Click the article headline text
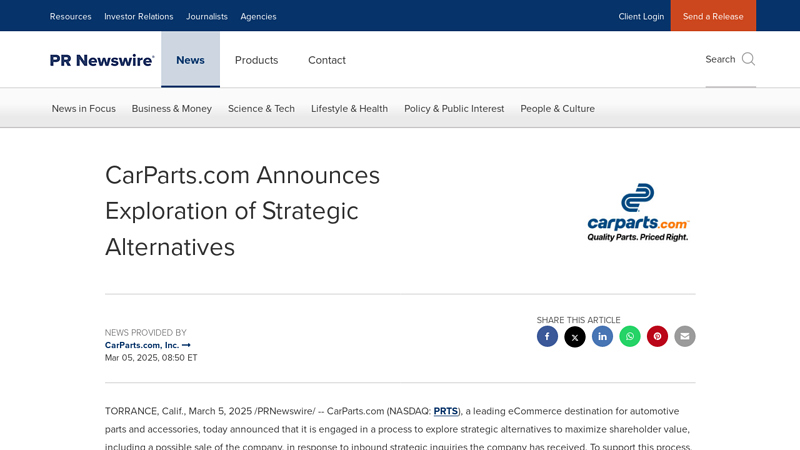800x450 pixels. [242, 211]
